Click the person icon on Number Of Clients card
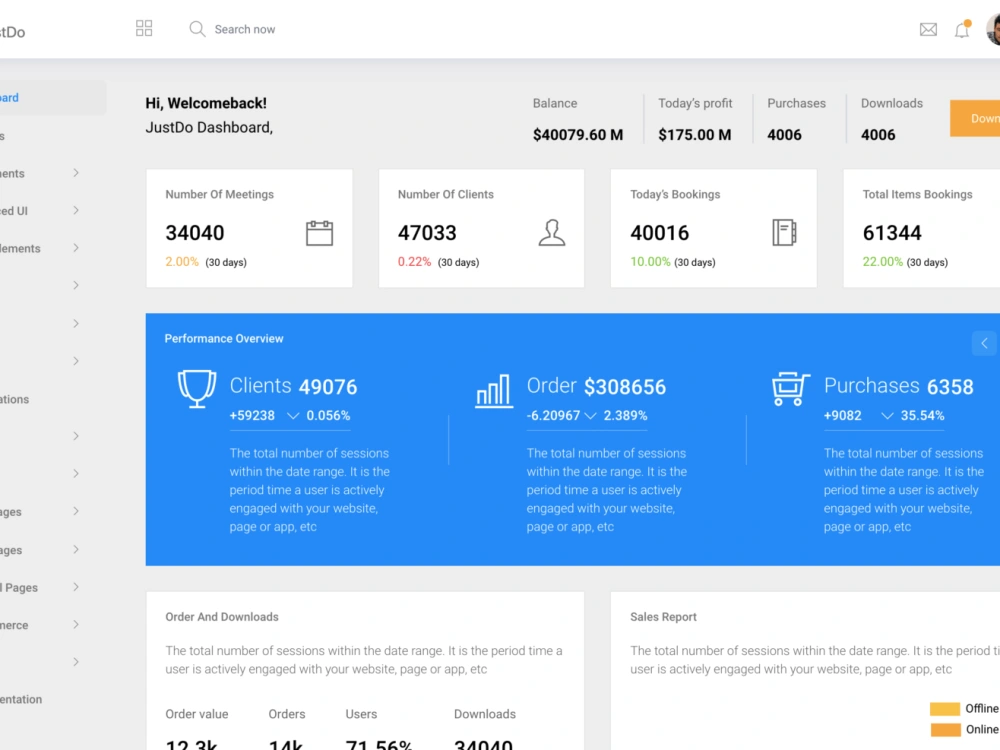1000x750 pixels. click(552, 232)
